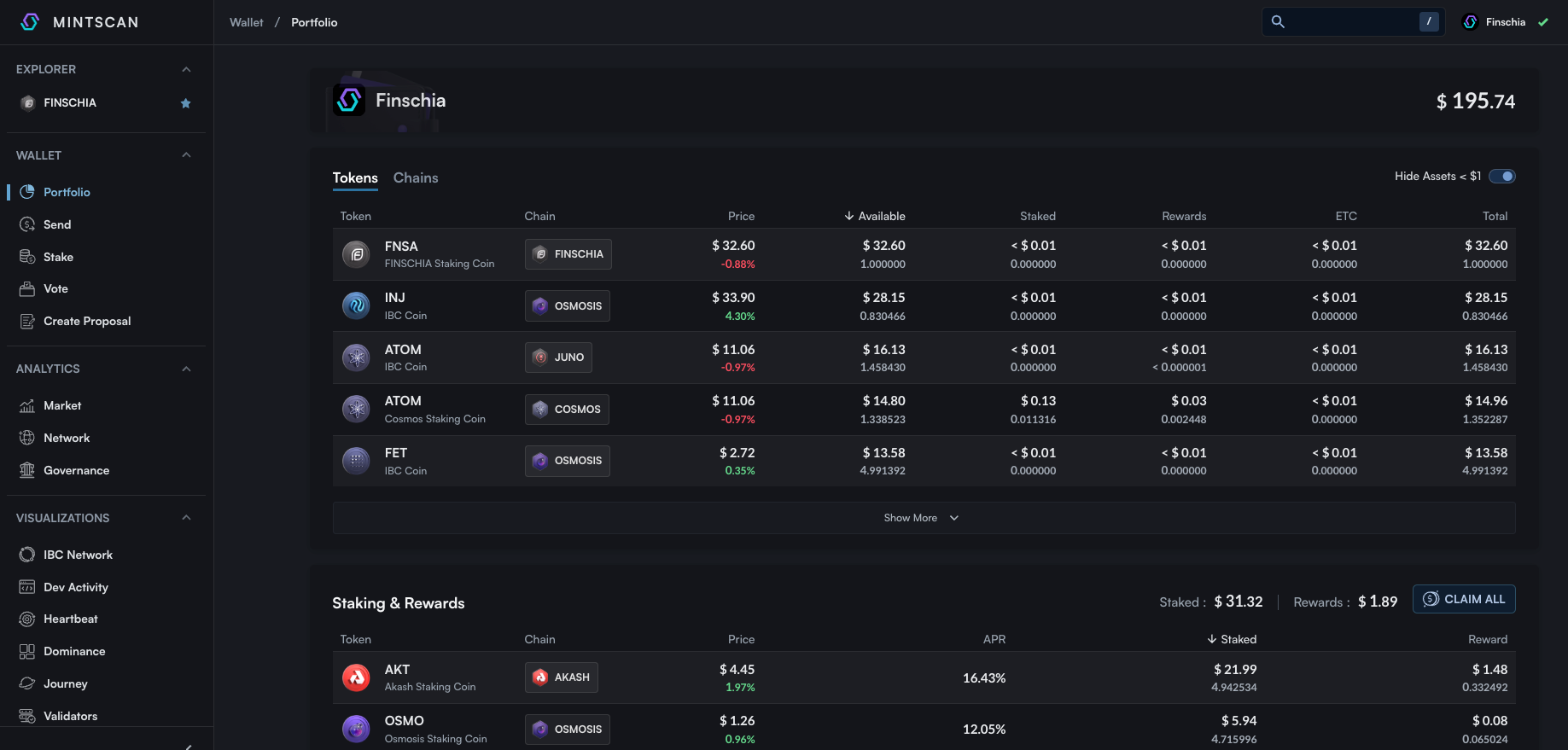Collapse the WALLET section
This screenshot has height=750, width=1568.
point(186,155)
